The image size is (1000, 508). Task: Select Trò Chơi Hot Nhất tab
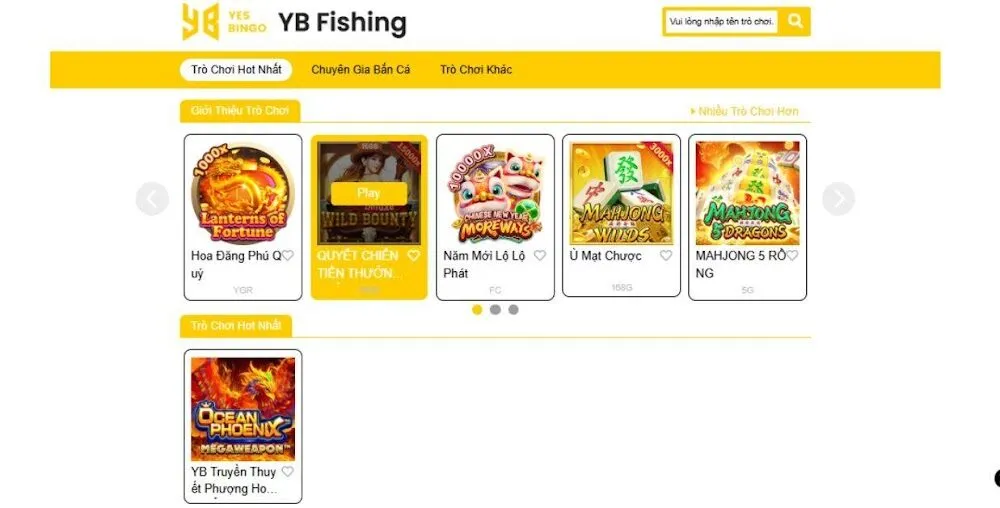pos(236,69)
